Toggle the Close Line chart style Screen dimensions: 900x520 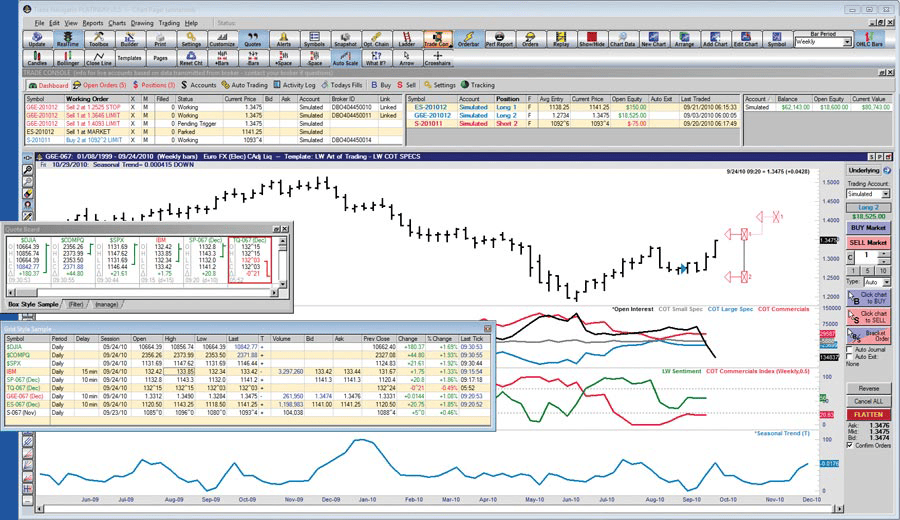(x=99, y=58)
